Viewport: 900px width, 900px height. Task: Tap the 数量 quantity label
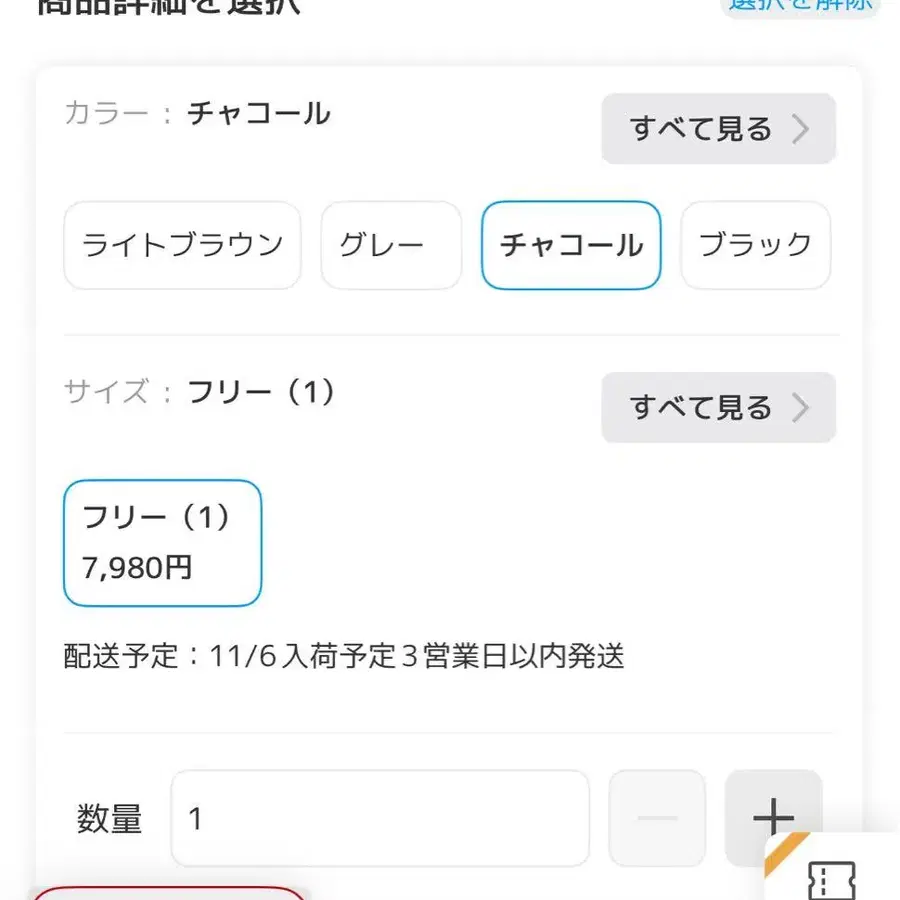(x=110, y=817)
